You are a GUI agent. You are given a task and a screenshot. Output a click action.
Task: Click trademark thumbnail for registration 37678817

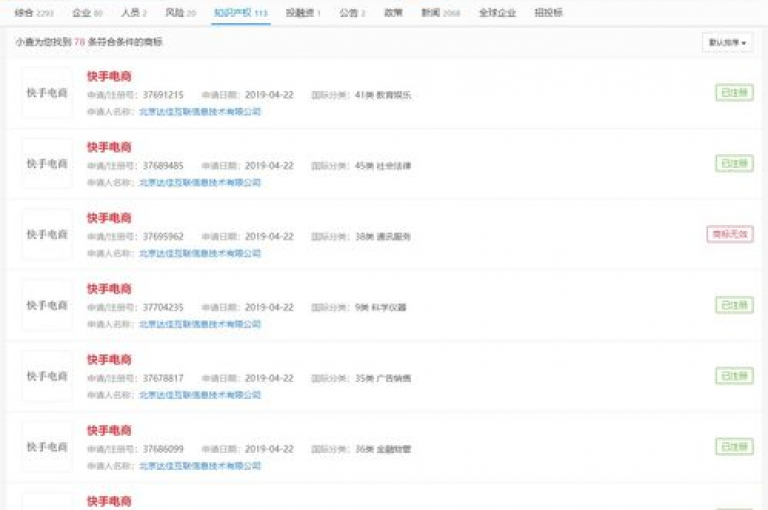tap(47, 376)
